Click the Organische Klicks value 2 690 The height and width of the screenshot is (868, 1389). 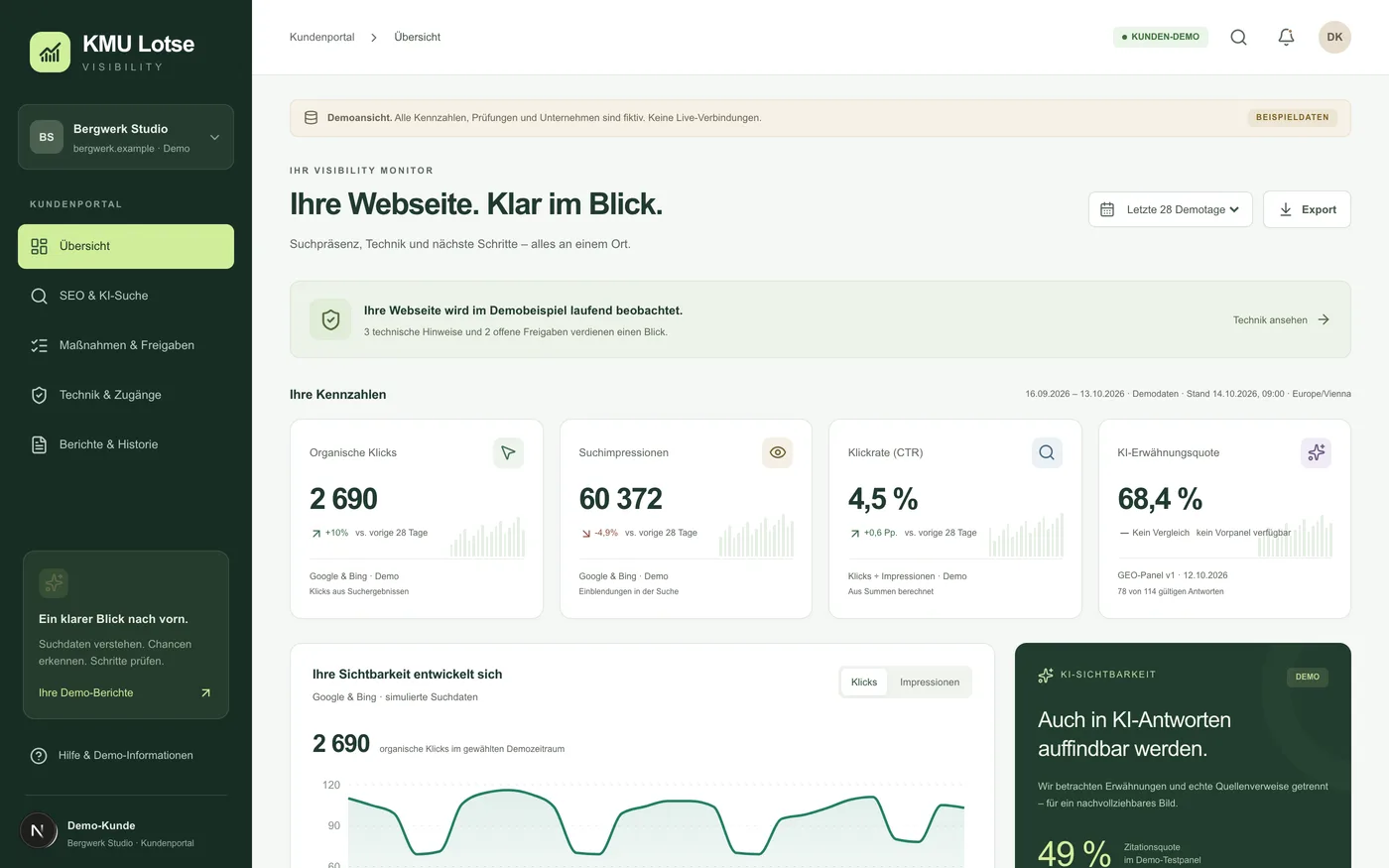pyautogui.click(x=343, y=499)
